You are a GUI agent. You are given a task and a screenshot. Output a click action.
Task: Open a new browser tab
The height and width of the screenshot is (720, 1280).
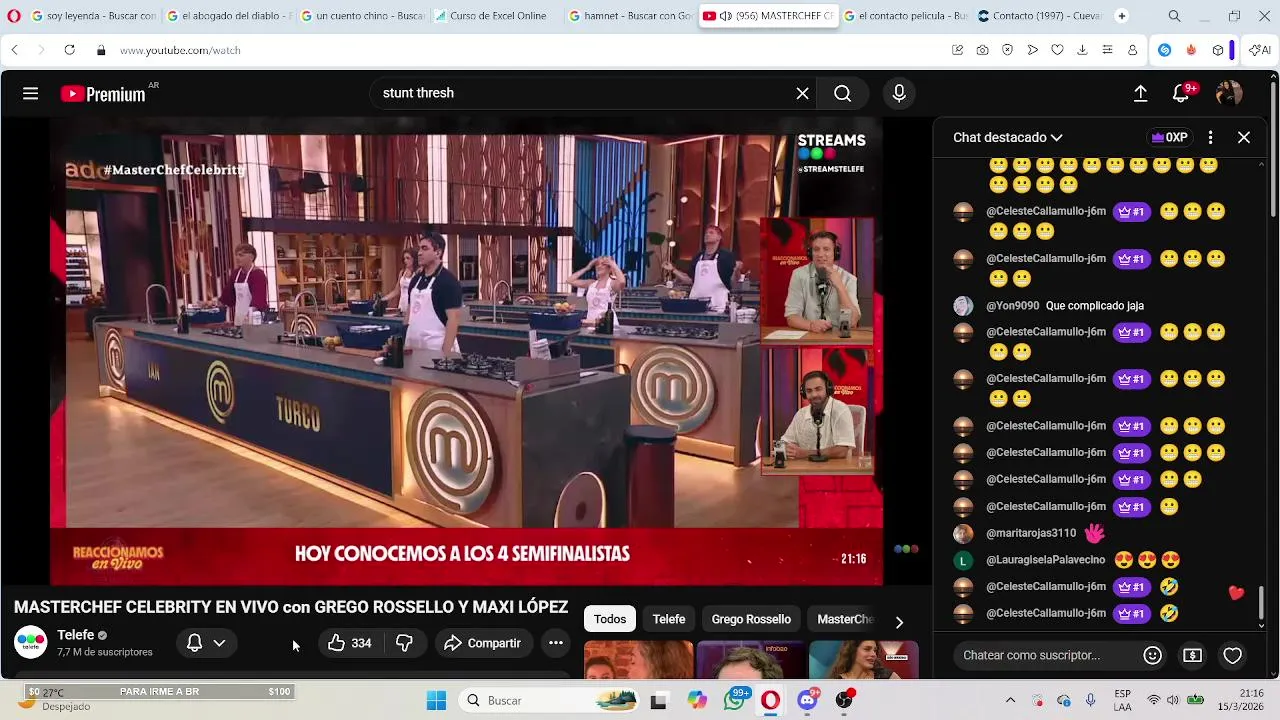tap(1121, 16)
